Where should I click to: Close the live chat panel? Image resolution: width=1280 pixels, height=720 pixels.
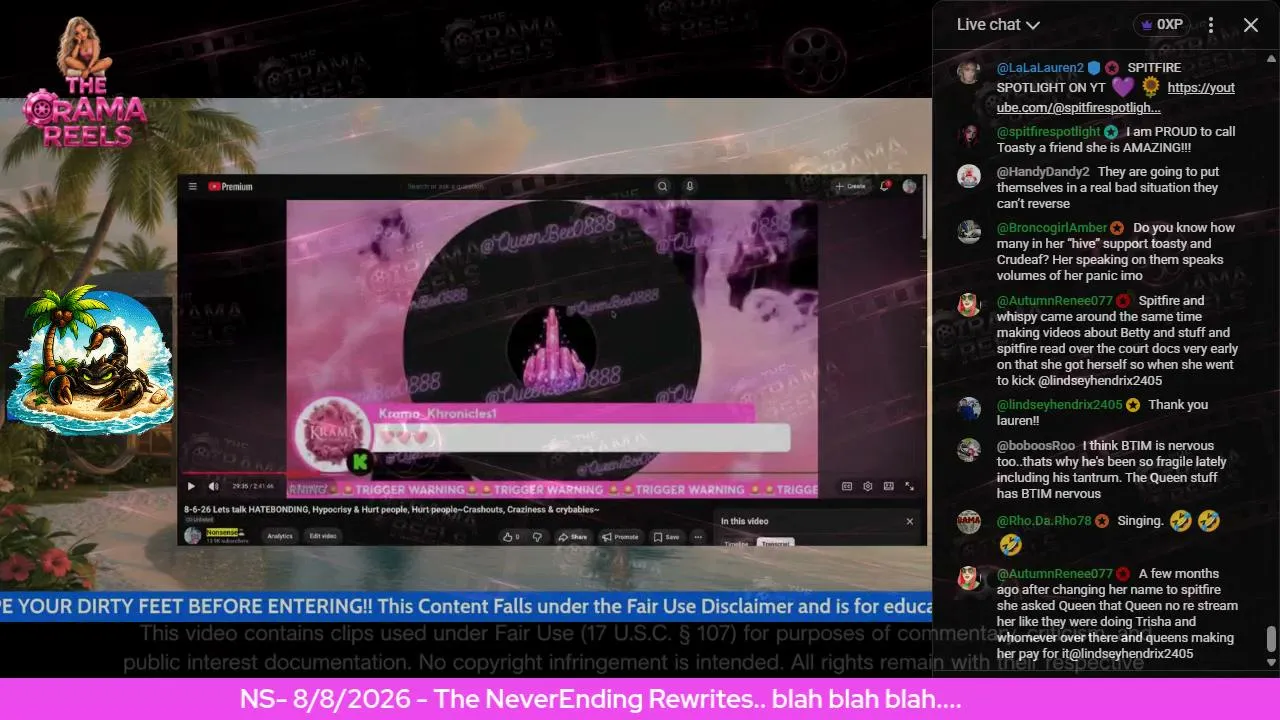point(1251,25)
